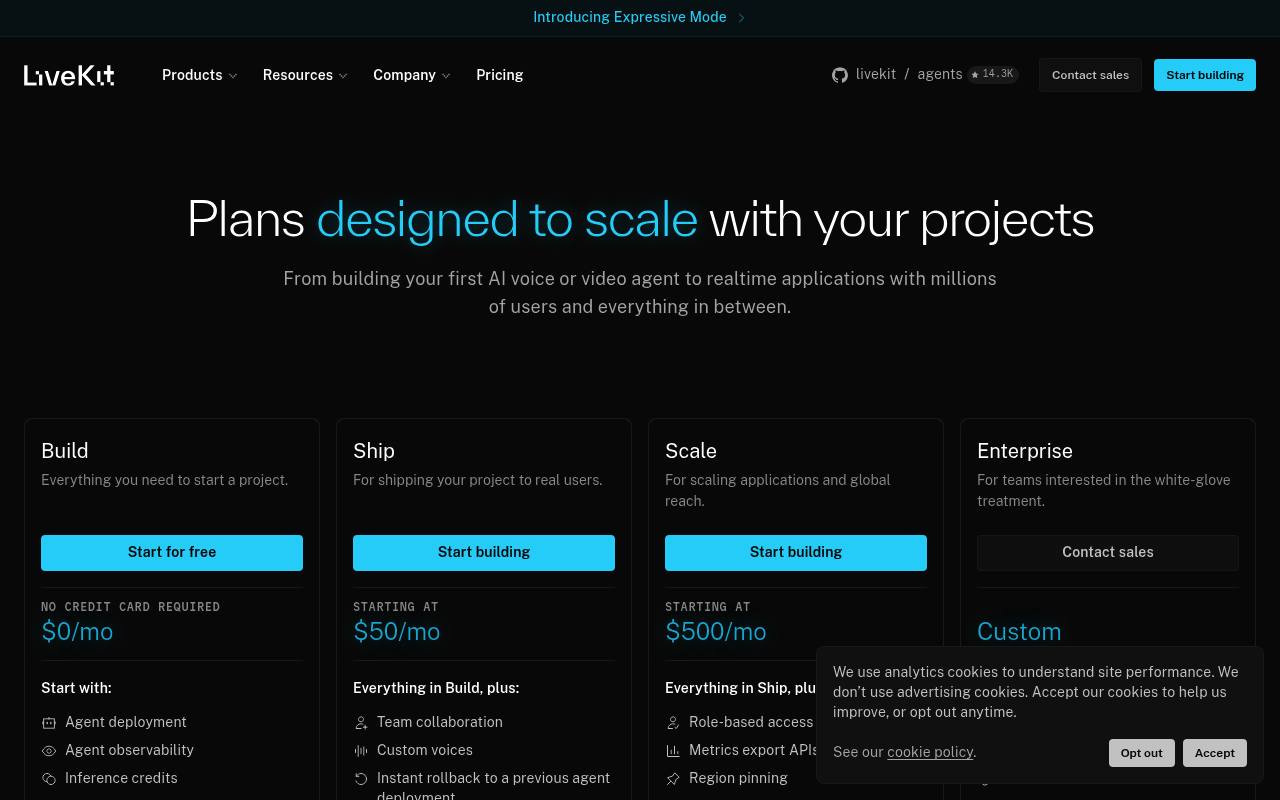
Task: Click the Ship plan title
Action: pos(374,451)
